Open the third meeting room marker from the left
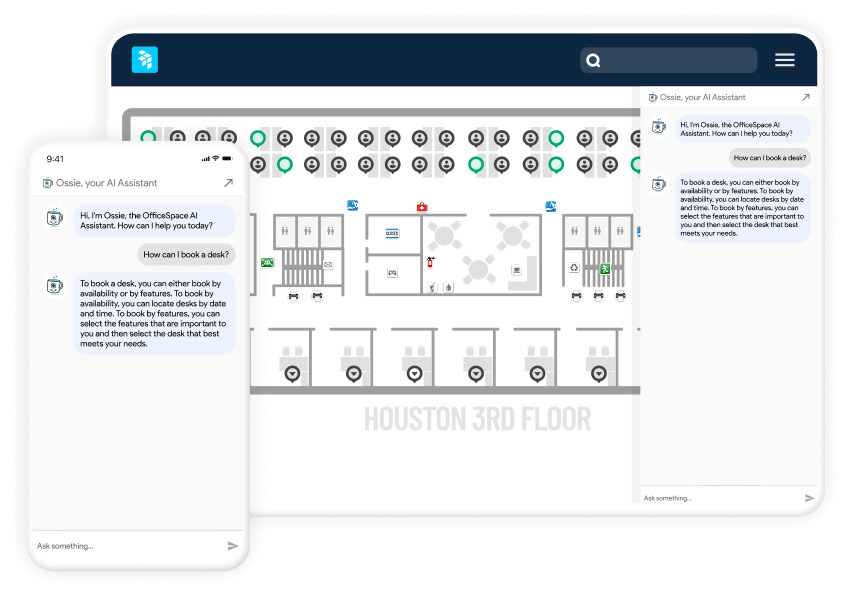Screen dimensions: 849x595 (415, 374)
